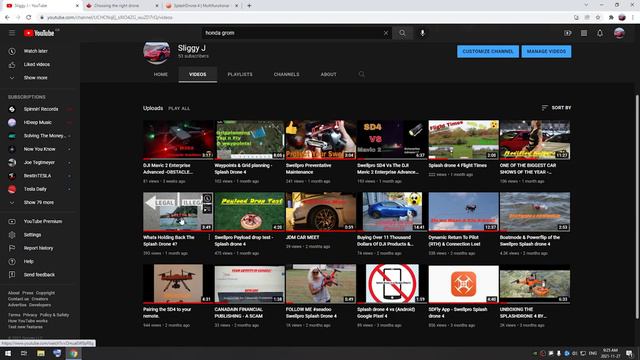
Task: Open Chrome extensions puzzle icon
Action: (x=611, y=17)
